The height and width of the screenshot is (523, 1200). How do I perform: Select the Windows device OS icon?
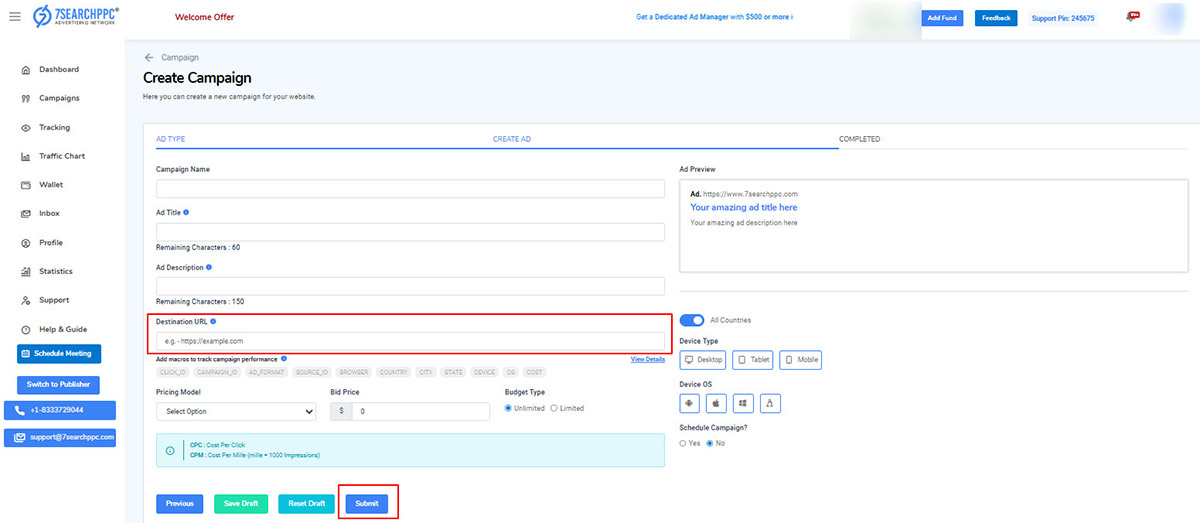point(742,403)
